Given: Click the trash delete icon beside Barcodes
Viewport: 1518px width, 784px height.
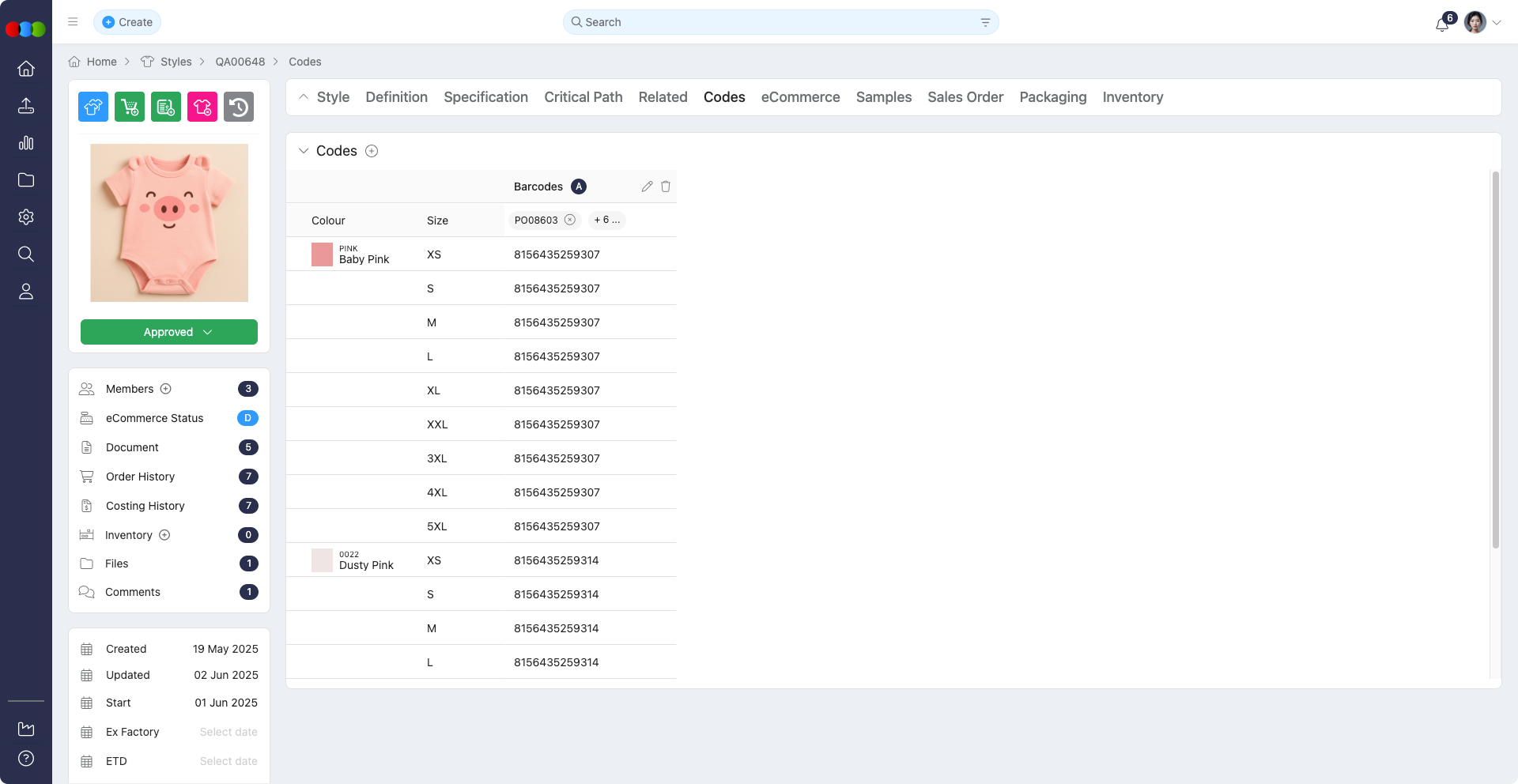Looking at the screenshot, I should (666, 187).
